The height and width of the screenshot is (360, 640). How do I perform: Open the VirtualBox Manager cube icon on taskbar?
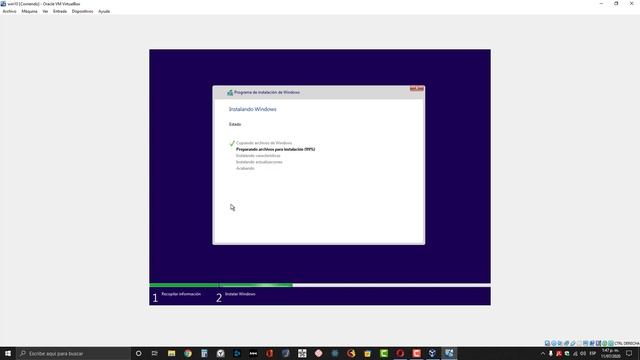point(433,353)
